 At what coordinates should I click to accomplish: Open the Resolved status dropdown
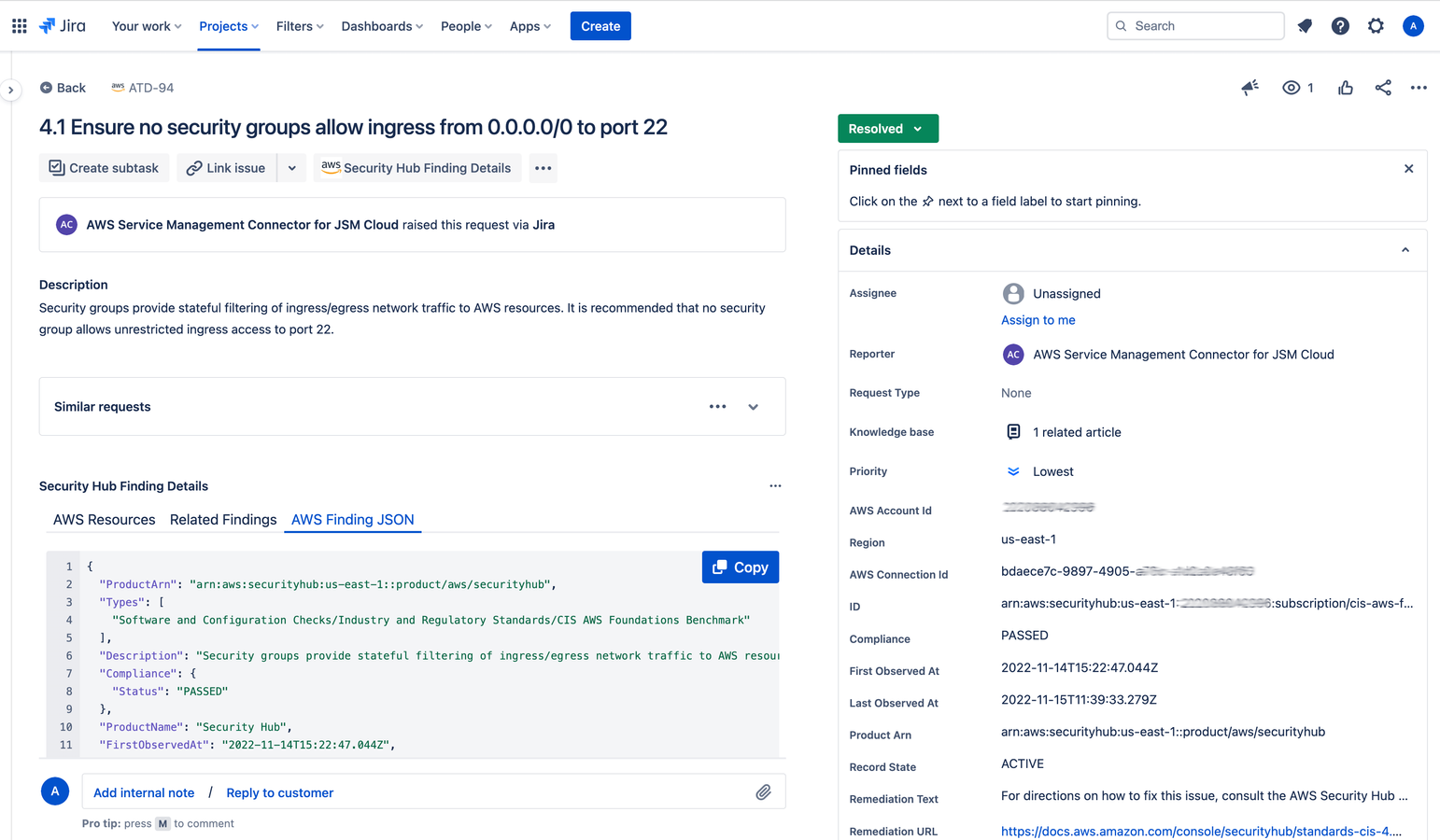point(888,129)
